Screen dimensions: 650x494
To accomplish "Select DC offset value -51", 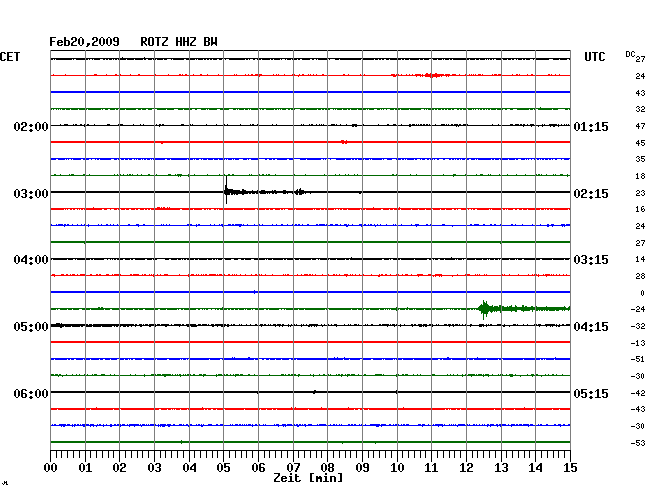I will pos(638,359).
